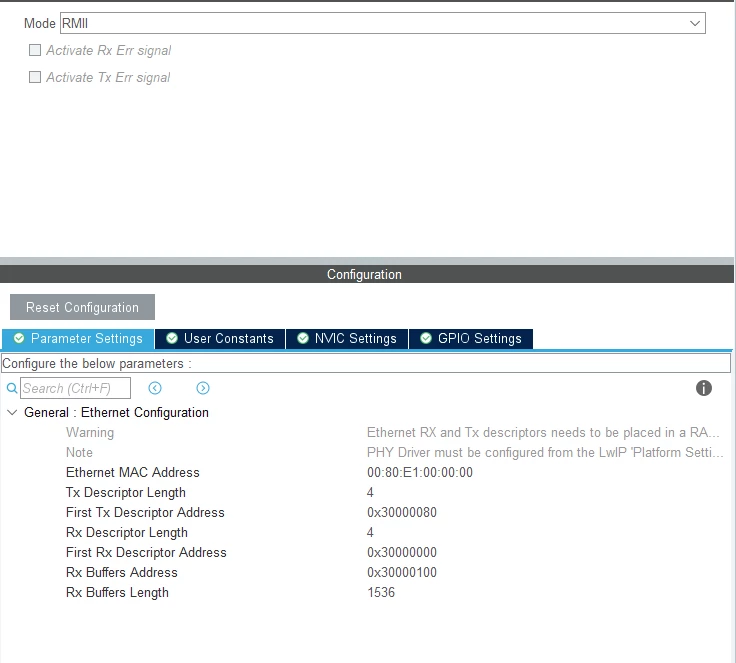This screenshot has height=663, width=736.
Task: Select the Ethernet MAC Address row label
Action: point(133,472)
